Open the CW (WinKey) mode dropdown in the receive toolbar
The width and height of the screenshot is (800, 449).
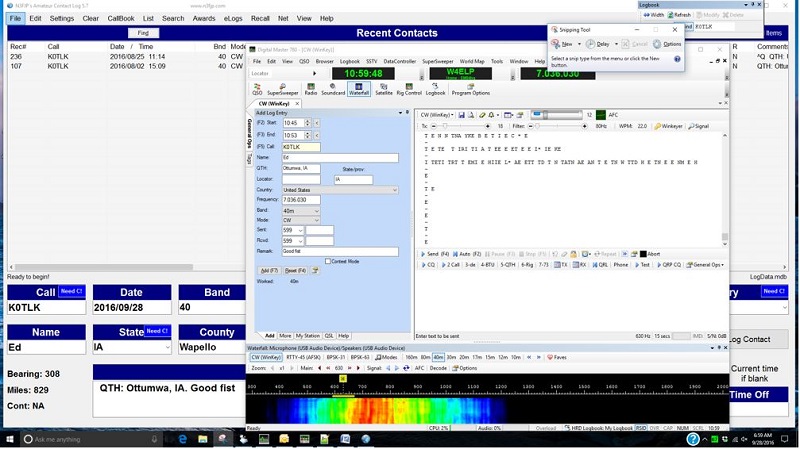(x=437, y=115)
